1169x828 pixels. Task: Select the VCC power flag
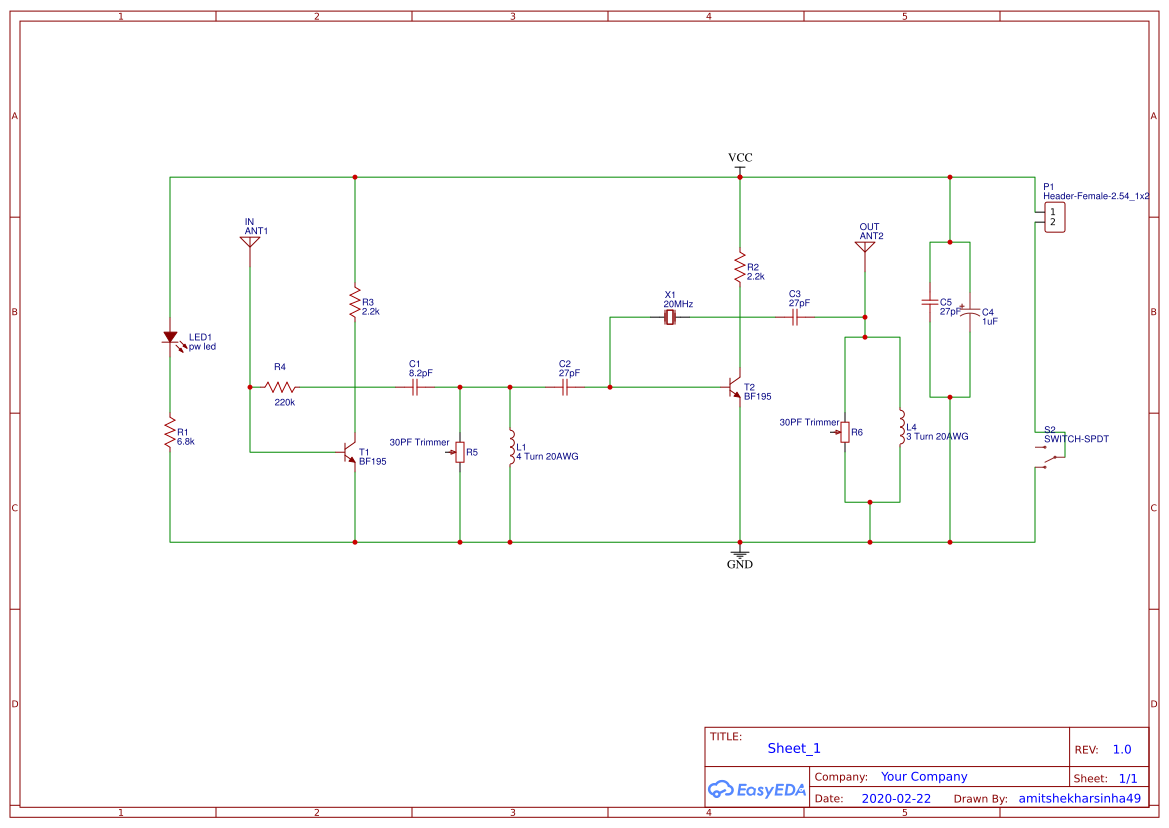[x=739, y=165]
